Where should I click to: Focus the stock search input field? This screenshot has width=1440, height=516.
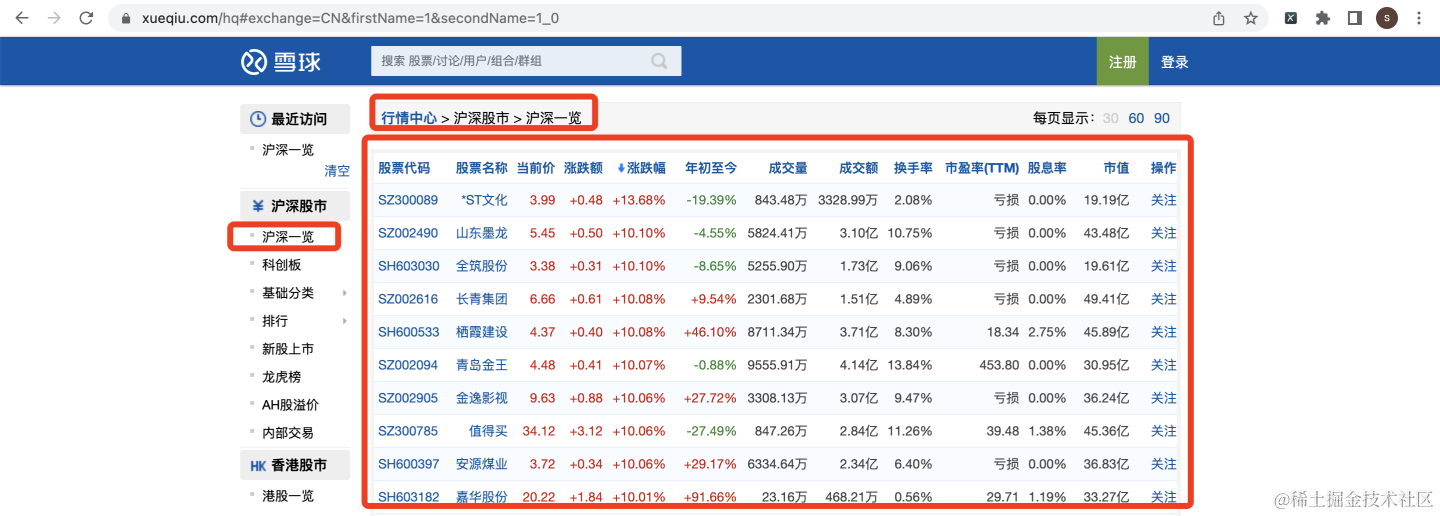click(x=526, y=61)
